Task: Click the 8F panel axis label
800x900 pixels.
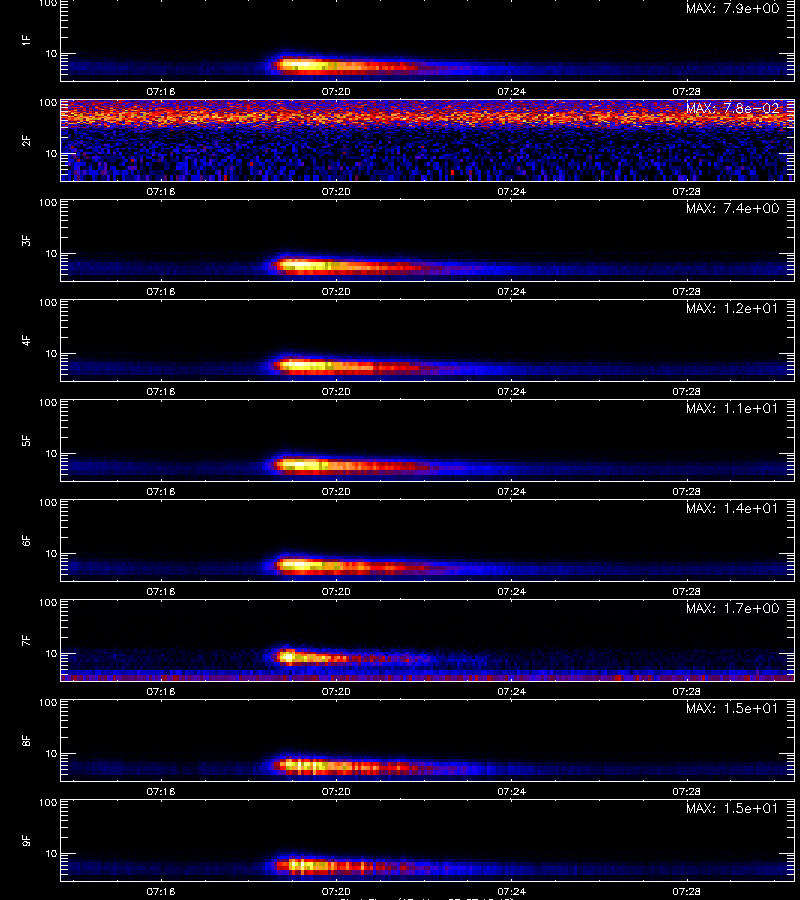Action: pyautogui.click(x=26, y=740)
